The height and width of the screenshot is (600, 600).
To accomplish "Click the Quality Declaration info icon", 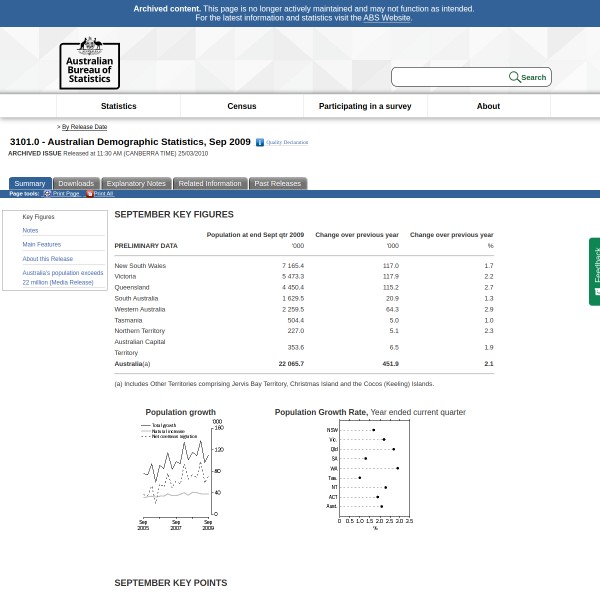I will (x=260, y=143).
